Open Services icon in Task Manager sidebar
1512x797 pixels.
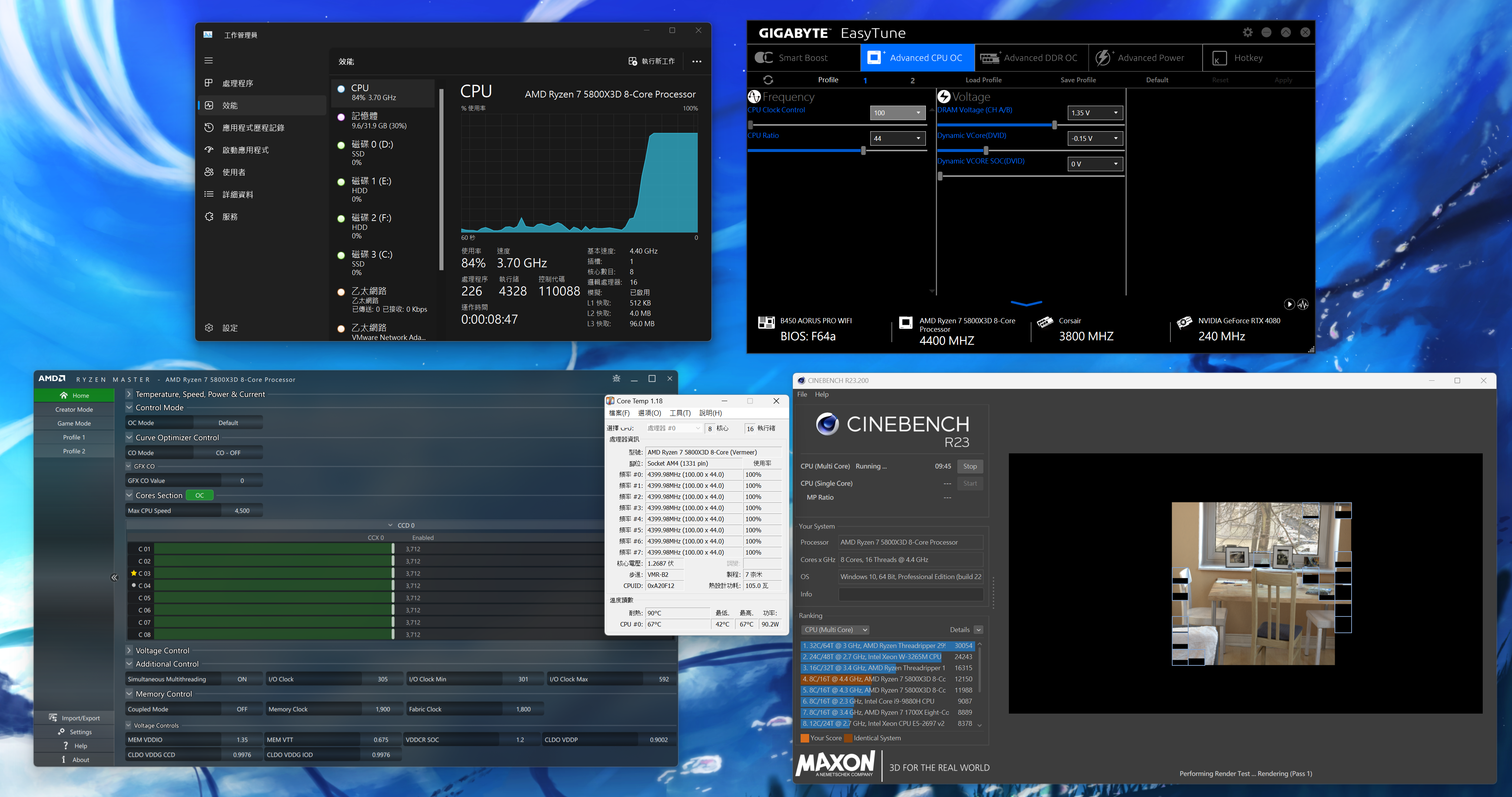coord(208,217)
